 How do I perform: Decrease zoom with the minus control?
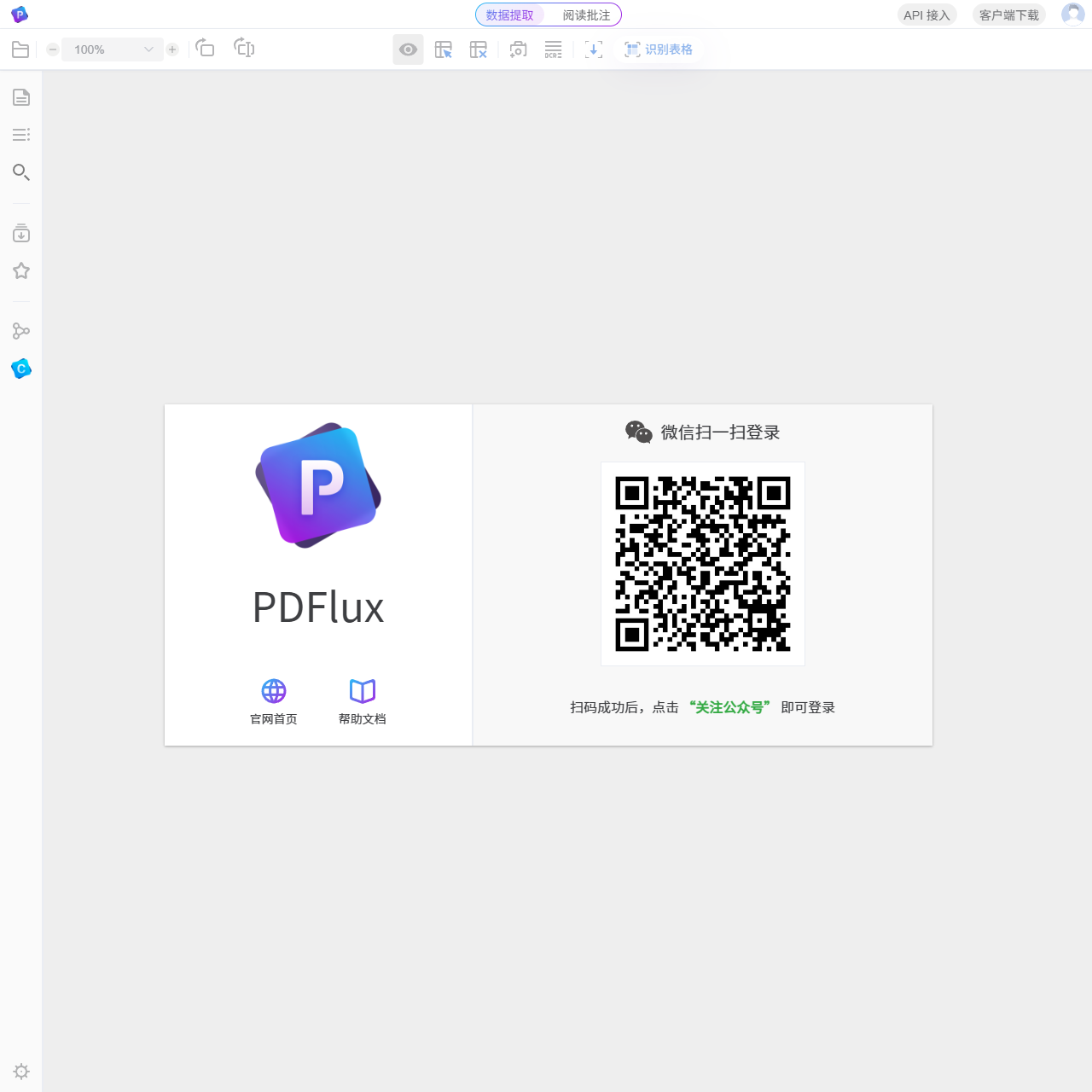point(52,49)
